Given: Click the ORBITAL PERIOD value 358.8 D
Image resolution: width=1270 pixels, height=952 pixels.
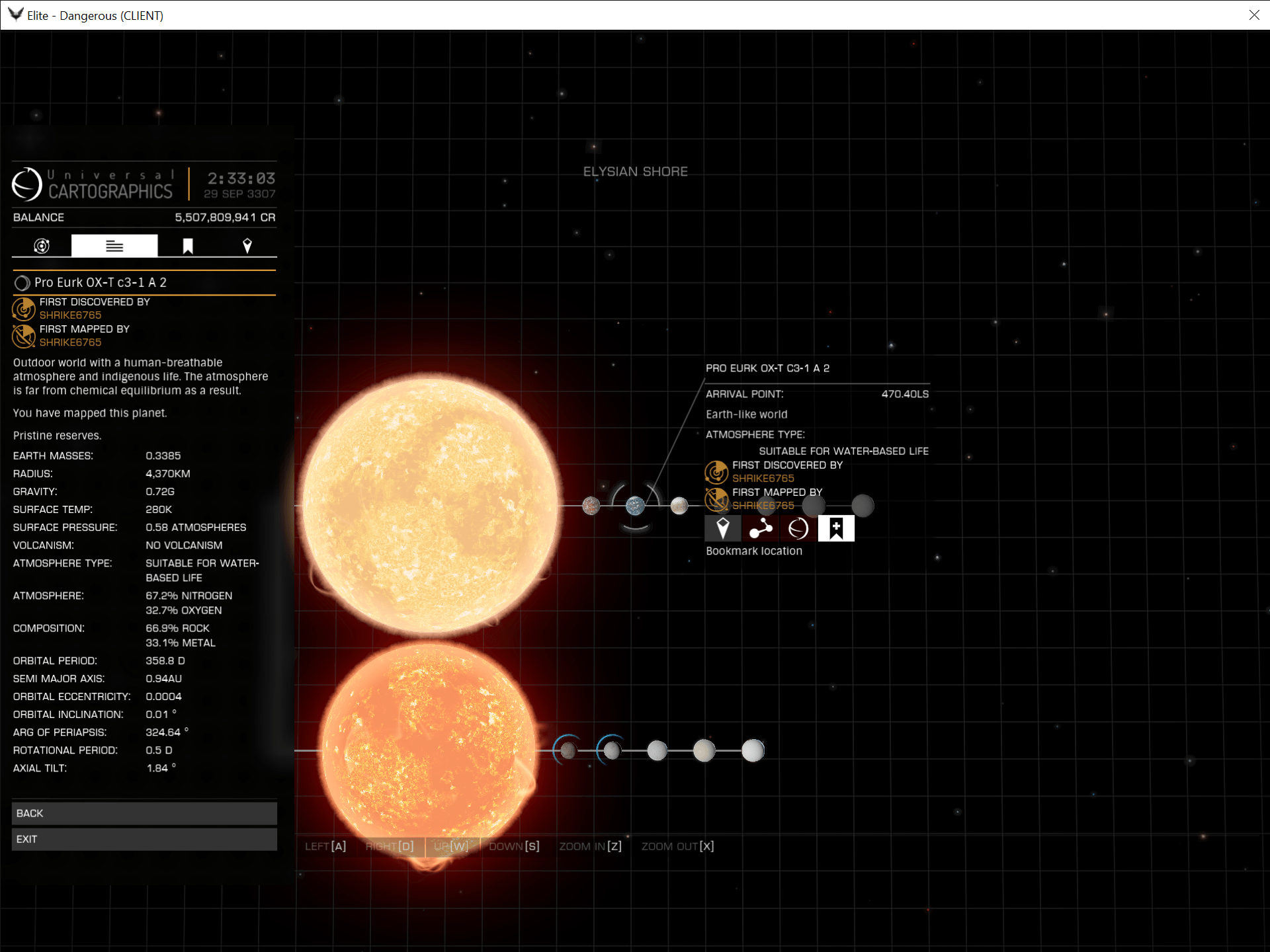Looking at the screenshot, I should pyautogui.click(x=165, y=661).
